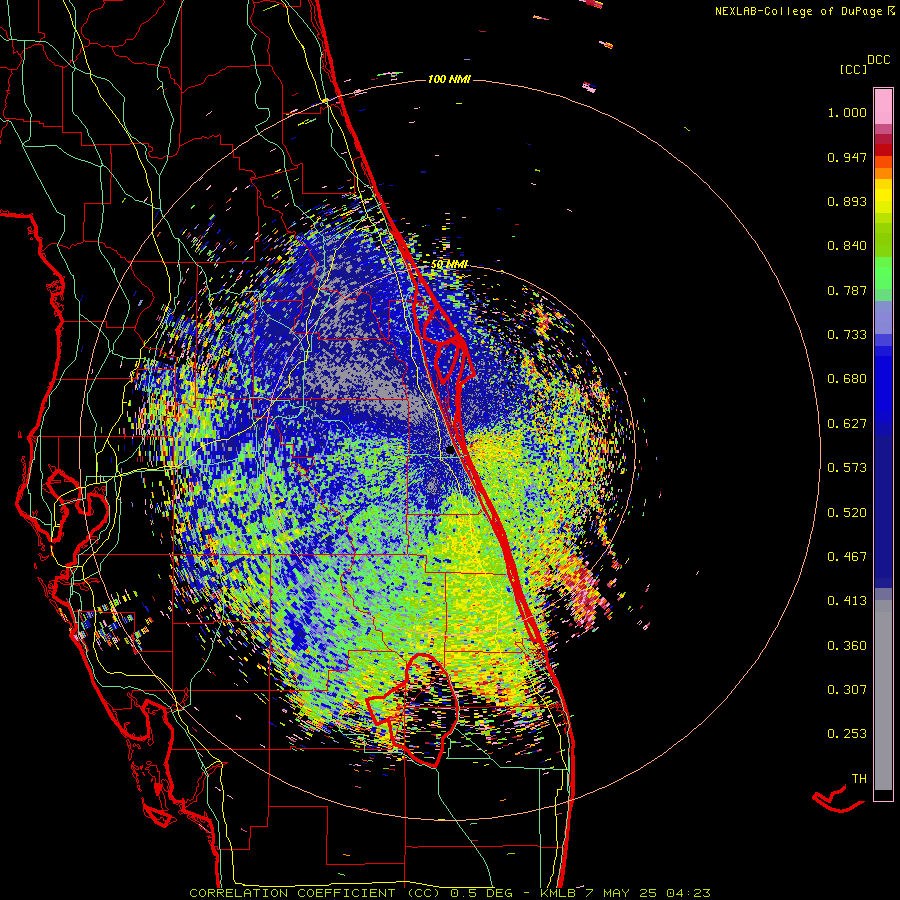Click the DCC legend label

(878, 60)
